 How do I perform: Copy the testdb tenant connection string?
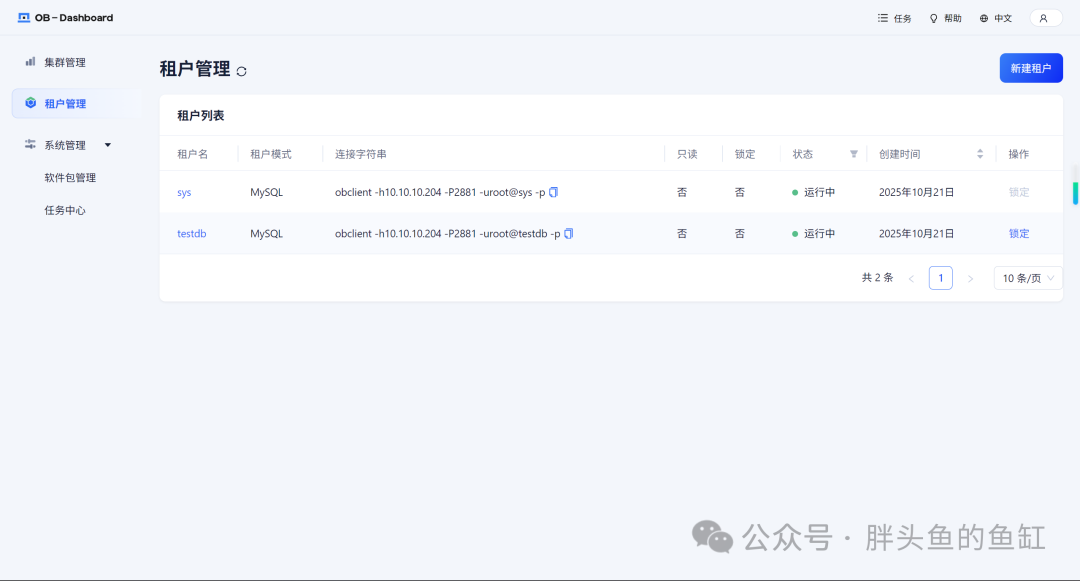tap(568, 233)
